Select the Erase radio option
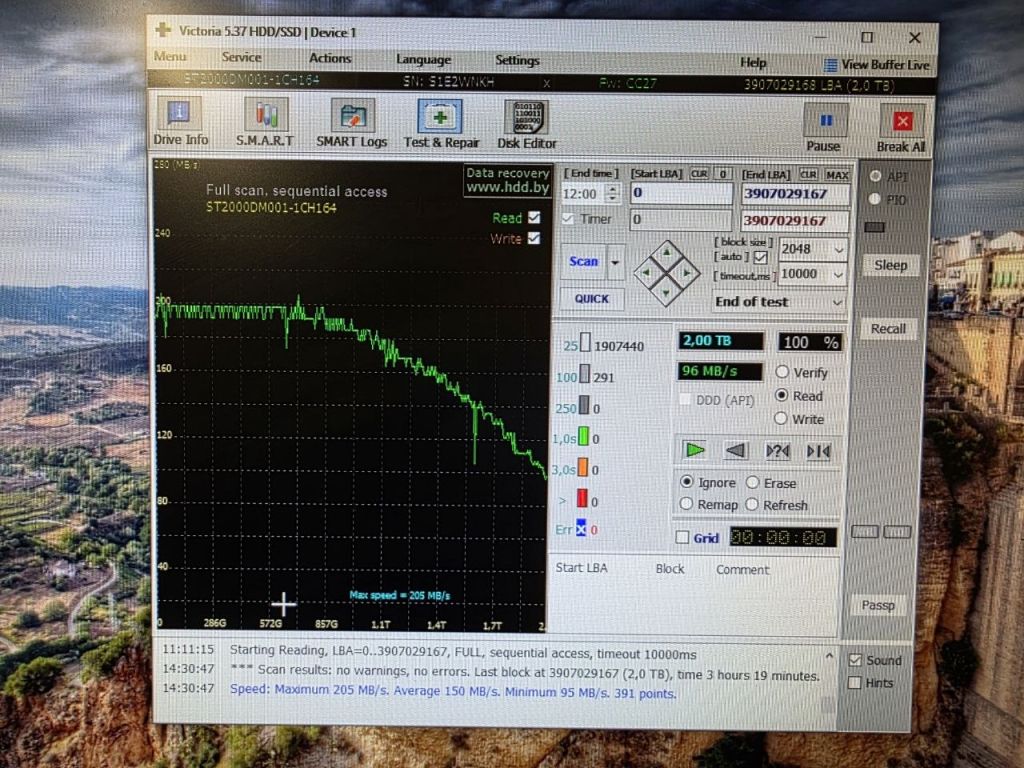Image resolution: width=1024 pixels, height=768 pixels. coord(752,483)
